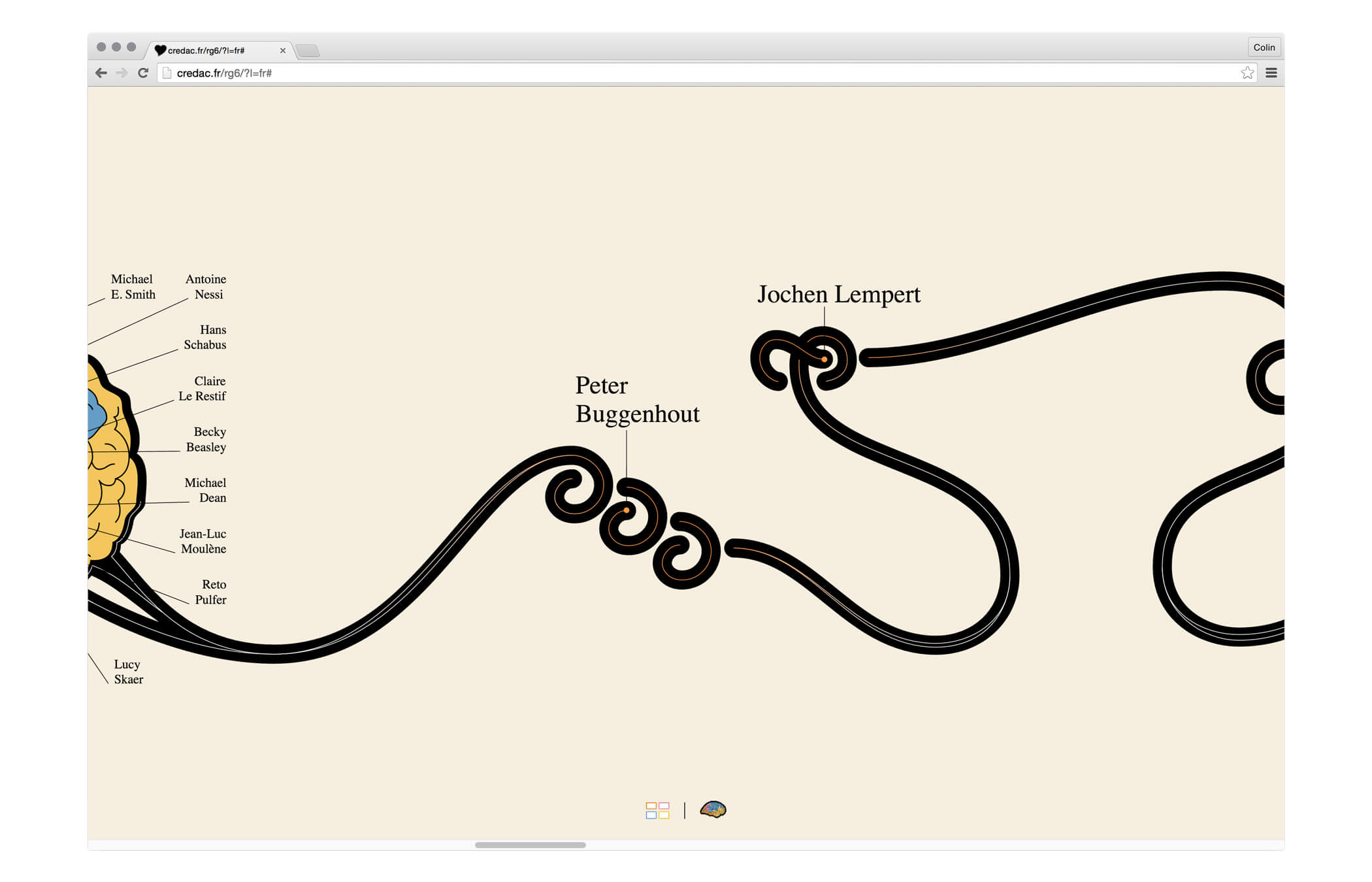Screen dimensions: 1372x882
Task: Click the horizontal scrollbar thumb
Action: (x=530, y=845)
